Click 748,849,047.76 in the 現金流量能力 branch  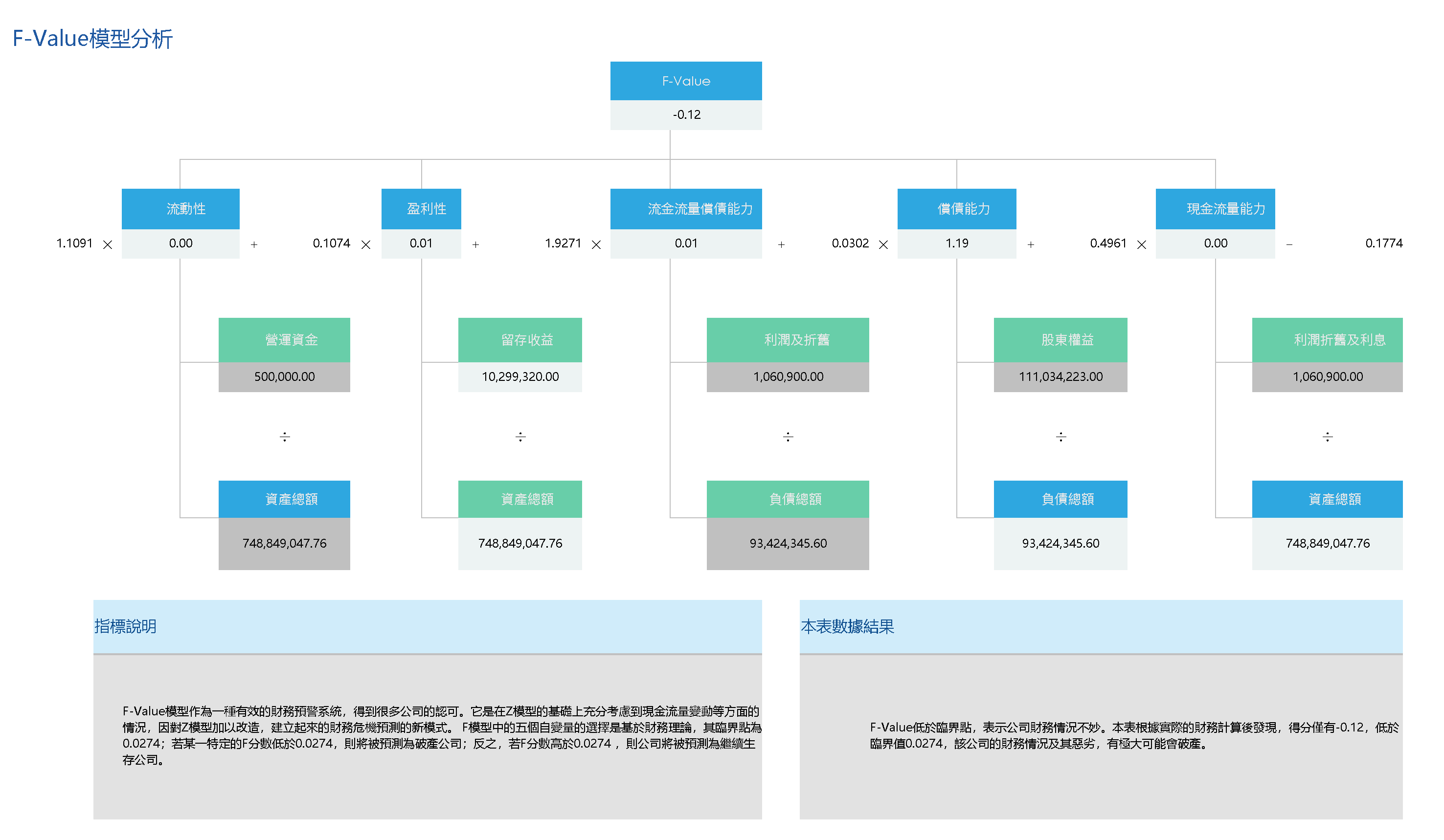[x=1328, y=543]
